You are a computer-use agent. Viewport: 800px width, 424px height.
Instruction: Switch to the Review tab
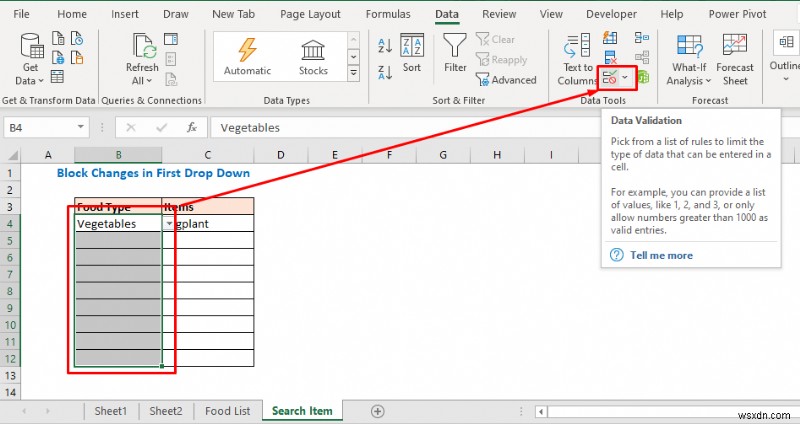[499, 14]
